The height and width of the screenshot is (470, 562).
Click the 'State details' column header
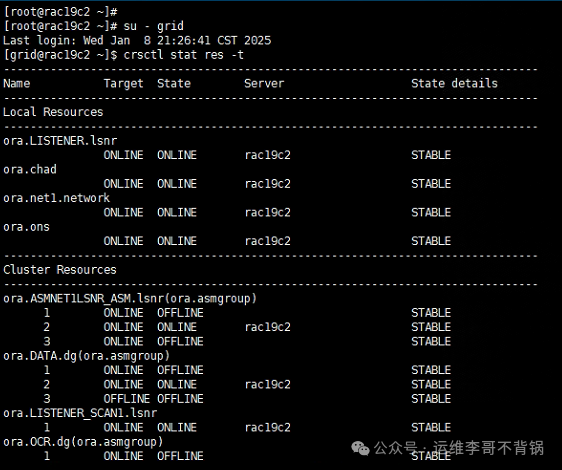point(454,83)
